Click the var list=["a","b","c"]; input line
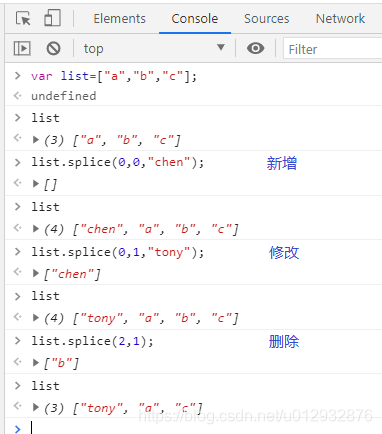Image resolution: width=382 pixels, height=434 pixels. (114, 76)
